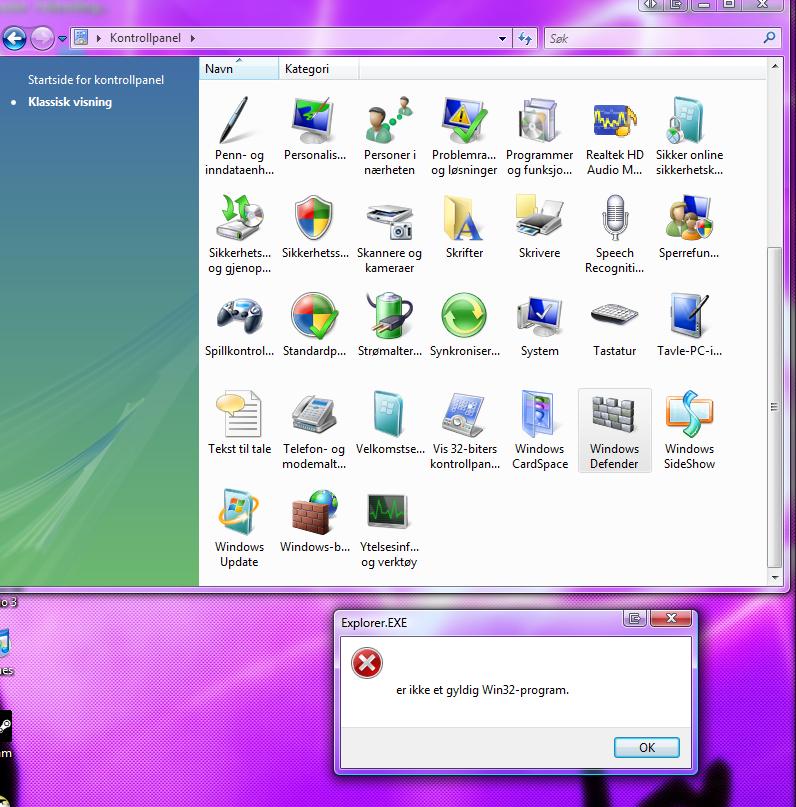Click scrollbar down arrow
The image size is (796, 807).
(775, 577)
